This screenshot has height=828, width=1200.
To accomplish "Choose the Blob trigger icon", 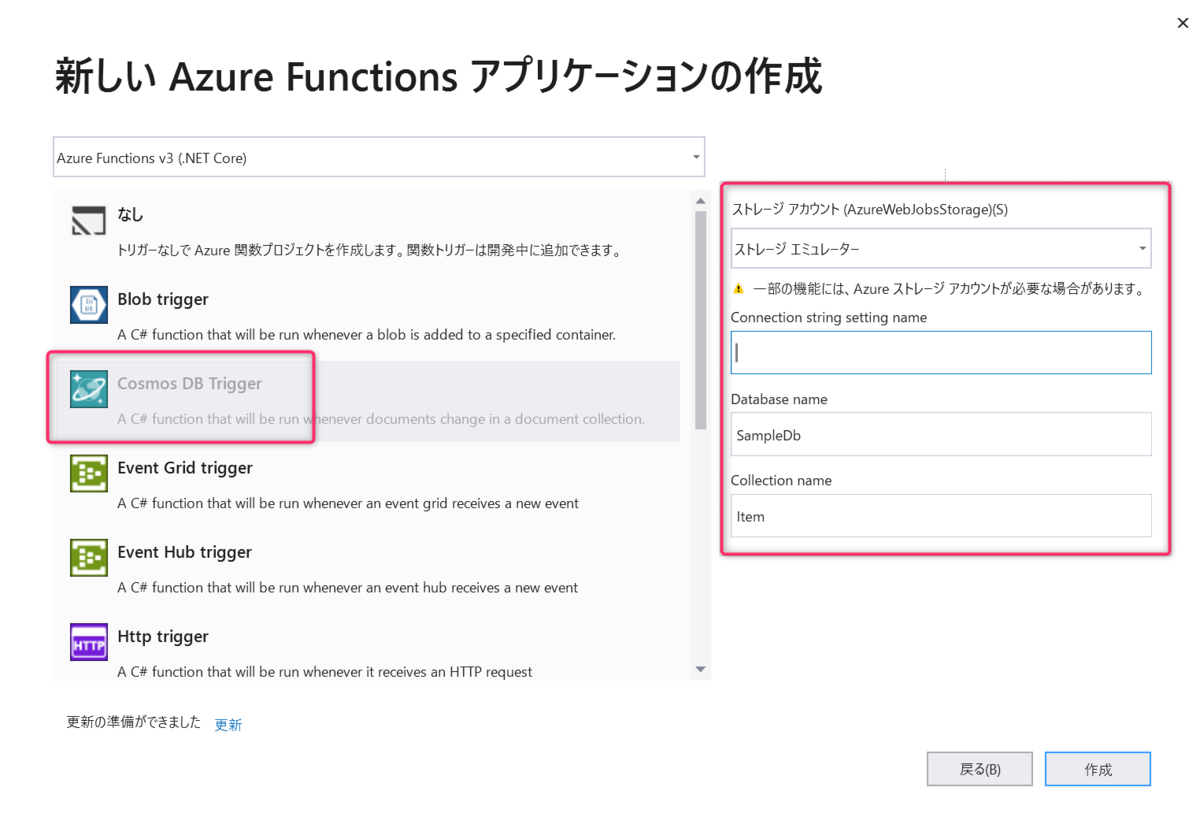I will (89, 305).
